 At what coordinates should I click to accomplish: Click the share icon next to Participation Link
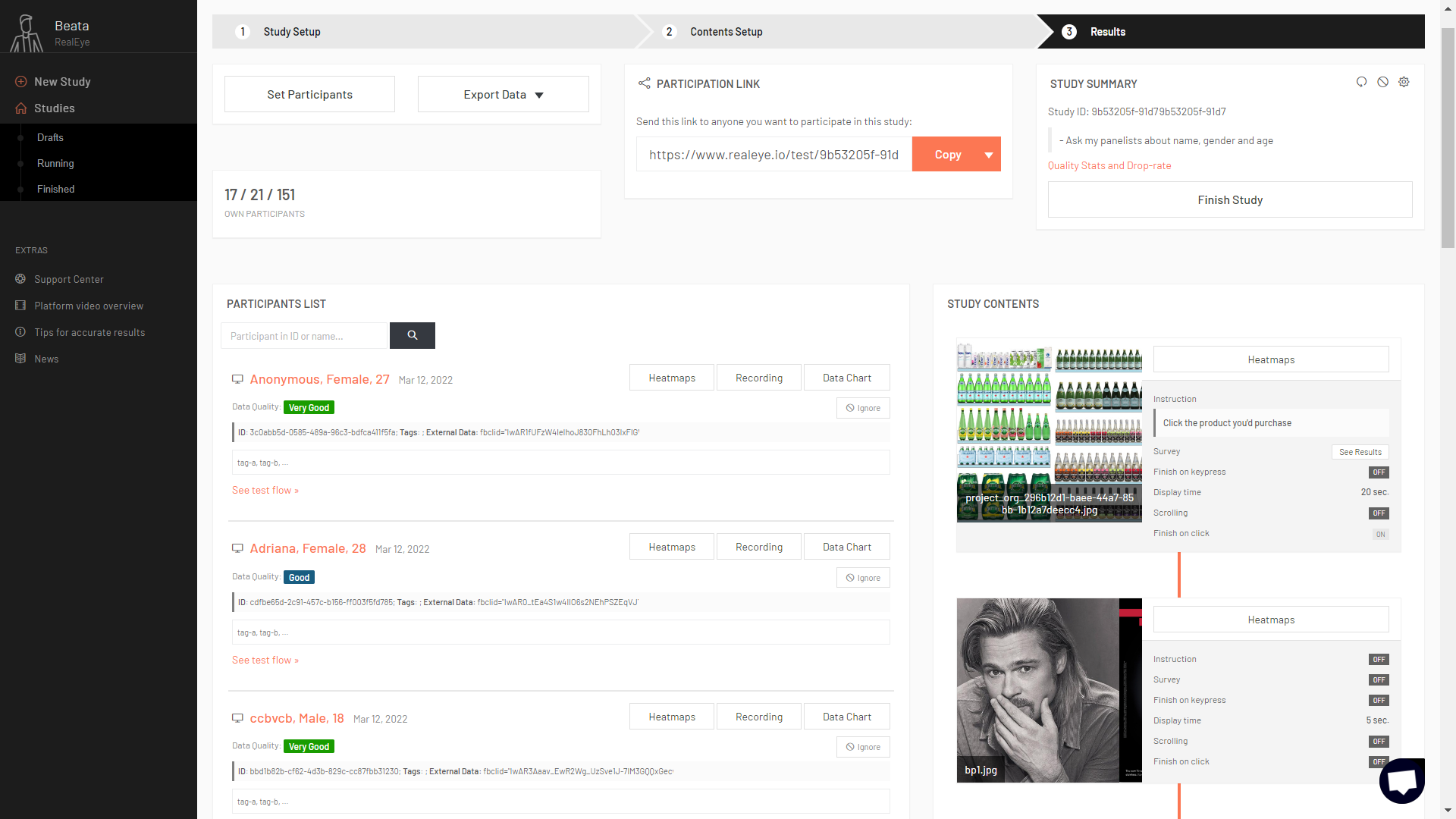click(644, 83)
